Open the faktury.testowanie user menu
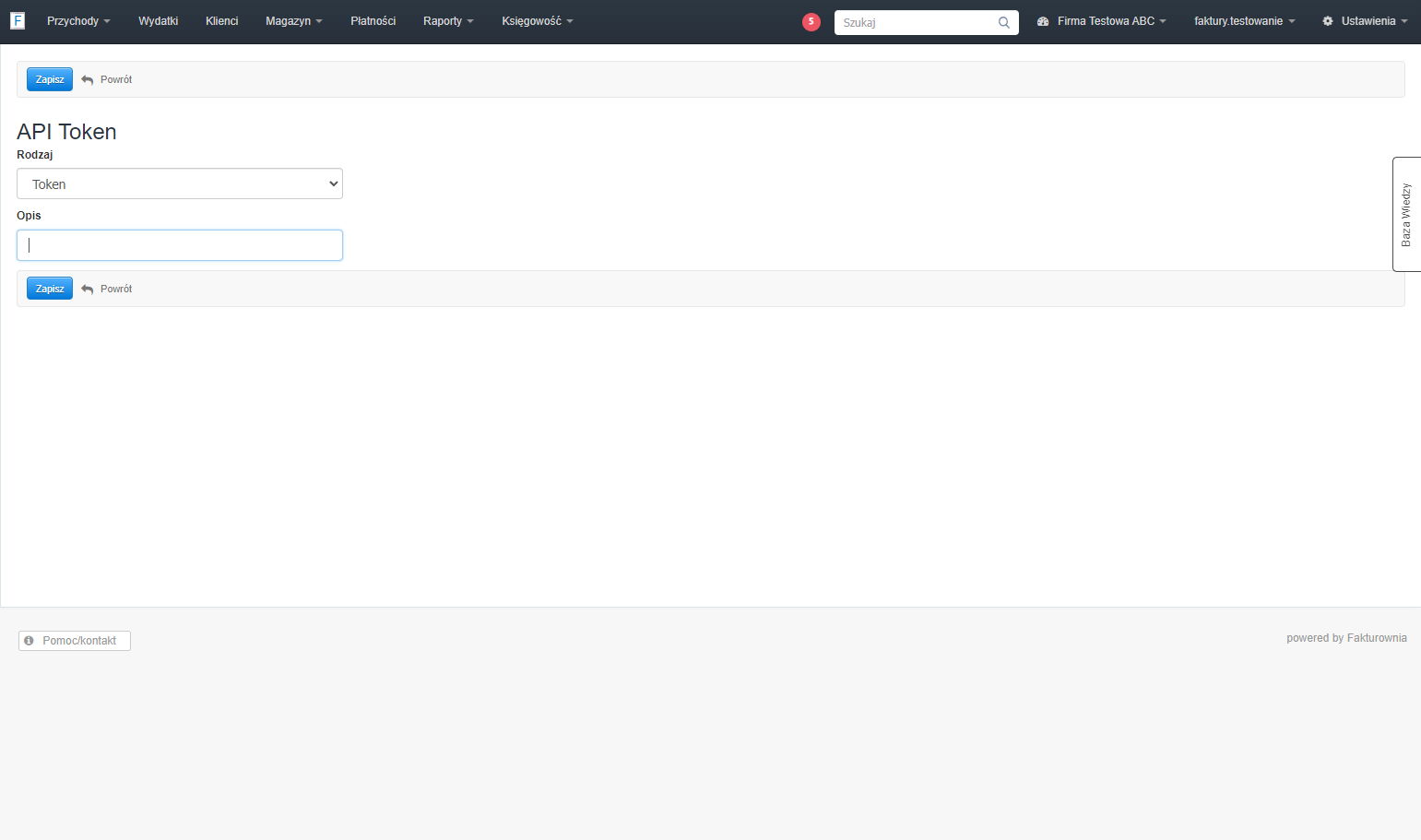Screen dimensions: 1421x840 pos(1245,21)
